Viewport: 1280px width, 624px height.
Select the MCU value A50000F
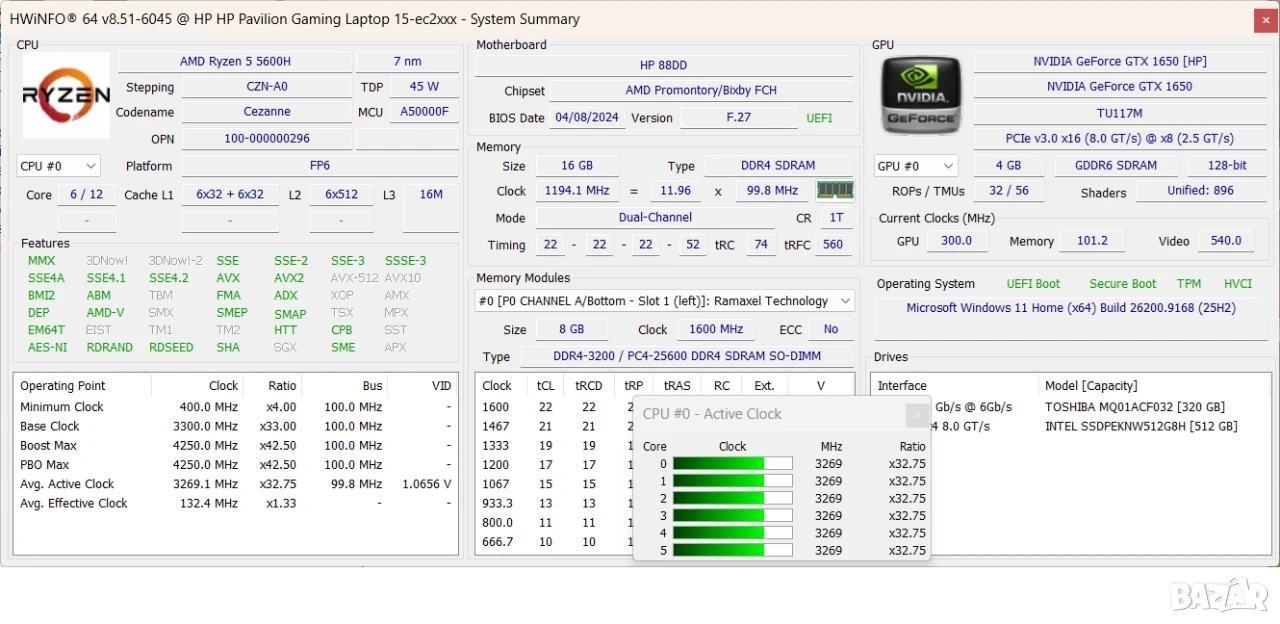point(424,112)
